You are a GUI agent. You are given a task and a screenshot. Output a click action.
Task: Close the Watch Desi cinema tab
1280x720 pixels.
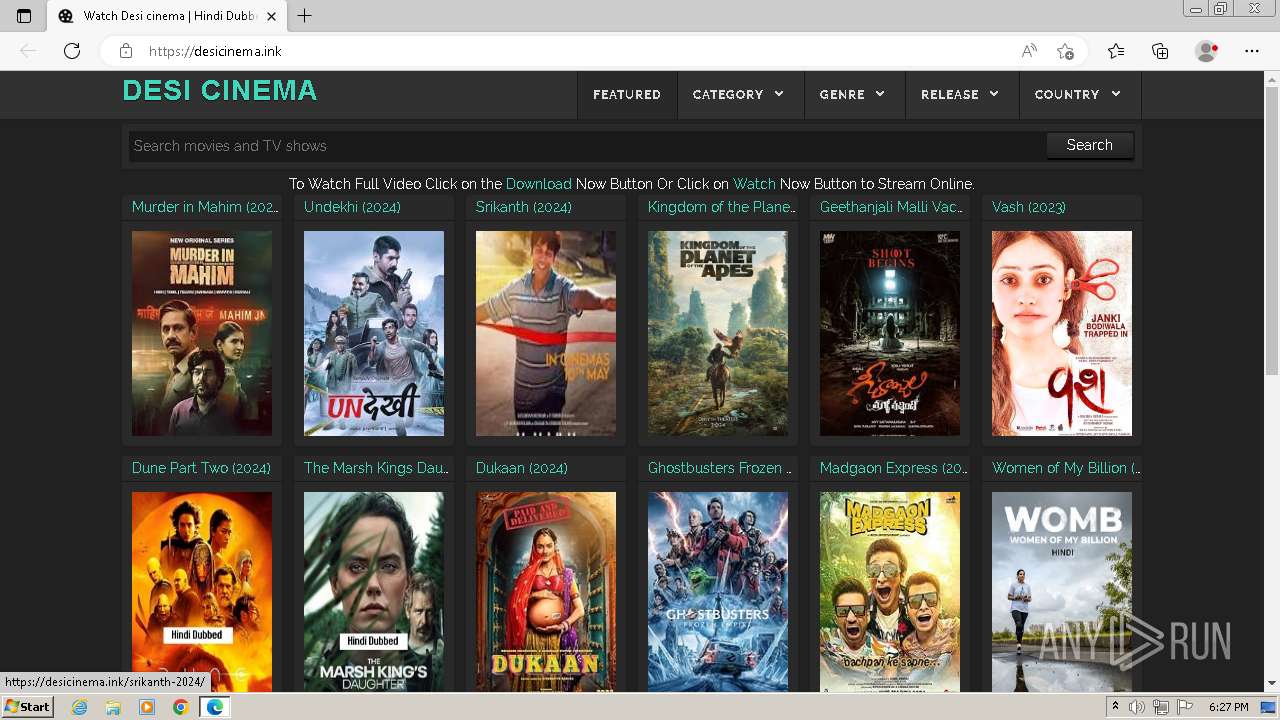click(x=271, y=16)
